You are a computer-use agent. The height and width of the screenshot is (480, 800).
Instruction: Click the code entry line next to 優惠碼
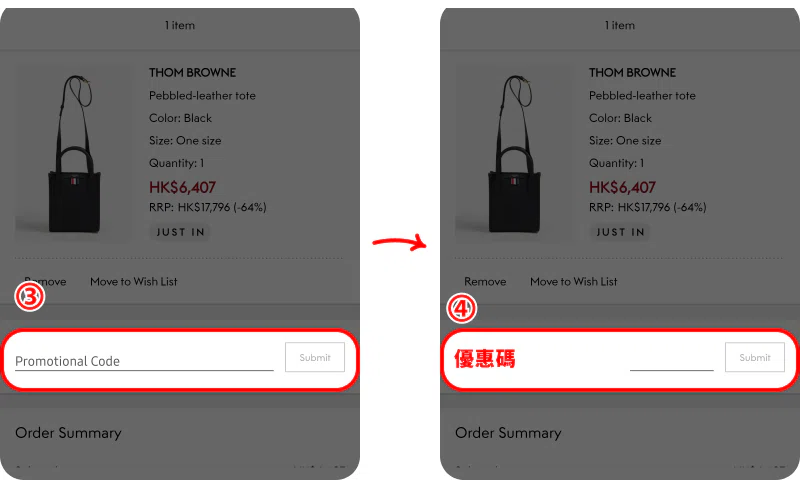click(671, 363)
